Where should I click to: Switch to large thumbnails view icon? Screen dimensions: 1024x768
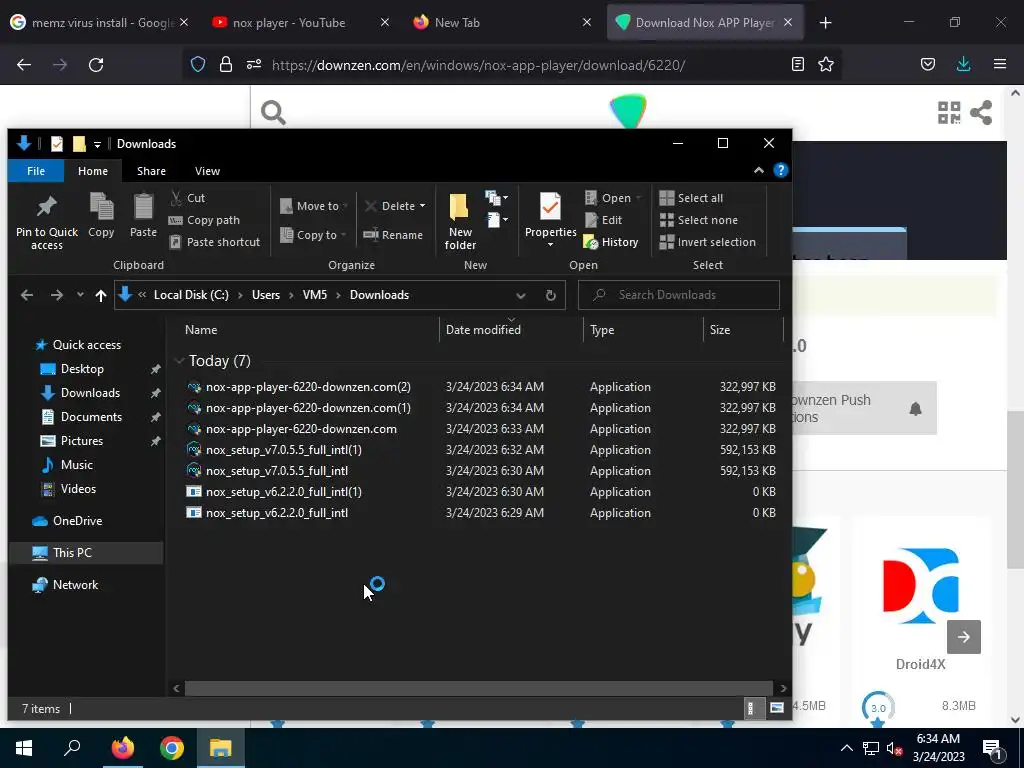click(x=776, y=708)
